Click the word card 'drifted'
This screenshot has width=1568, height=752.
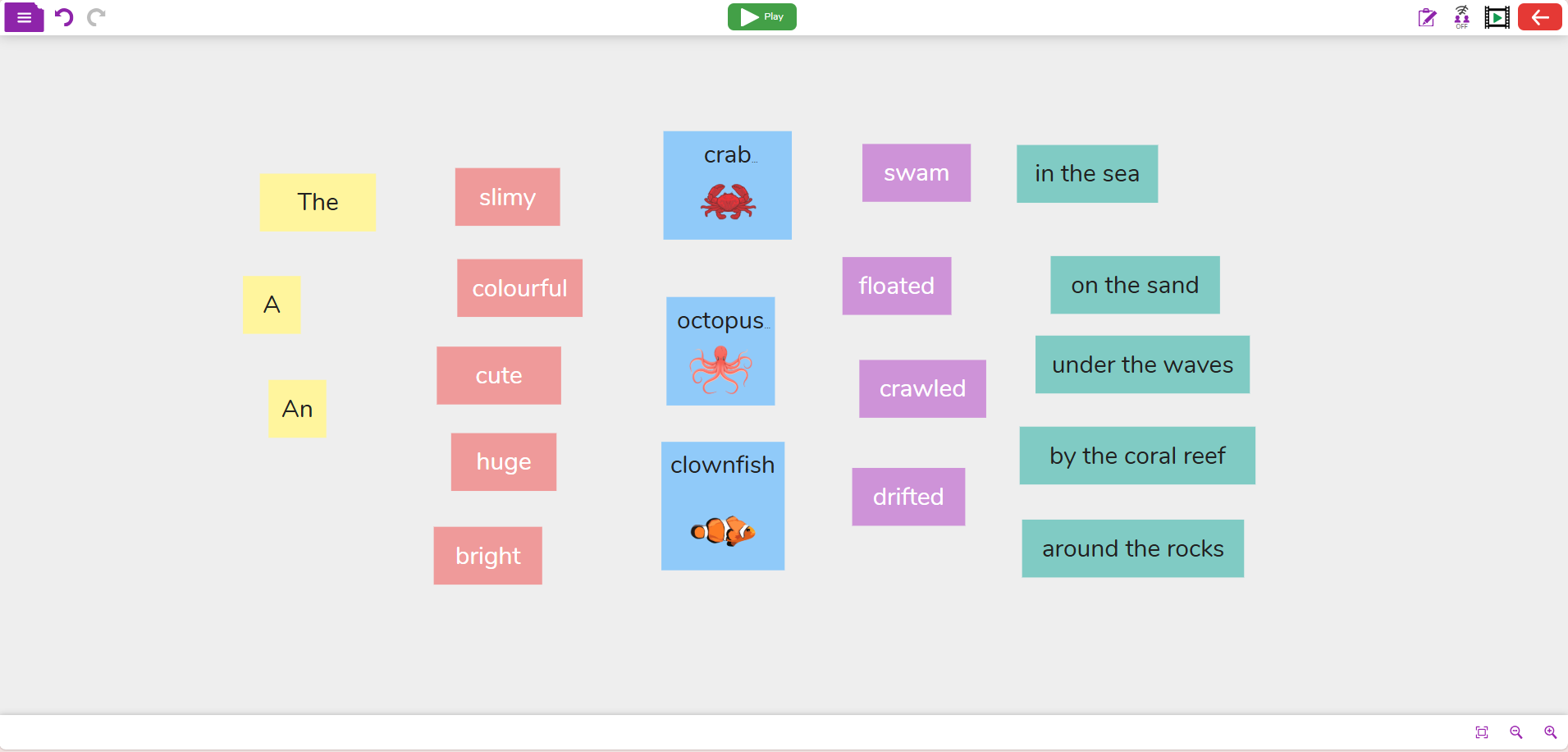(x=908, y=496)
